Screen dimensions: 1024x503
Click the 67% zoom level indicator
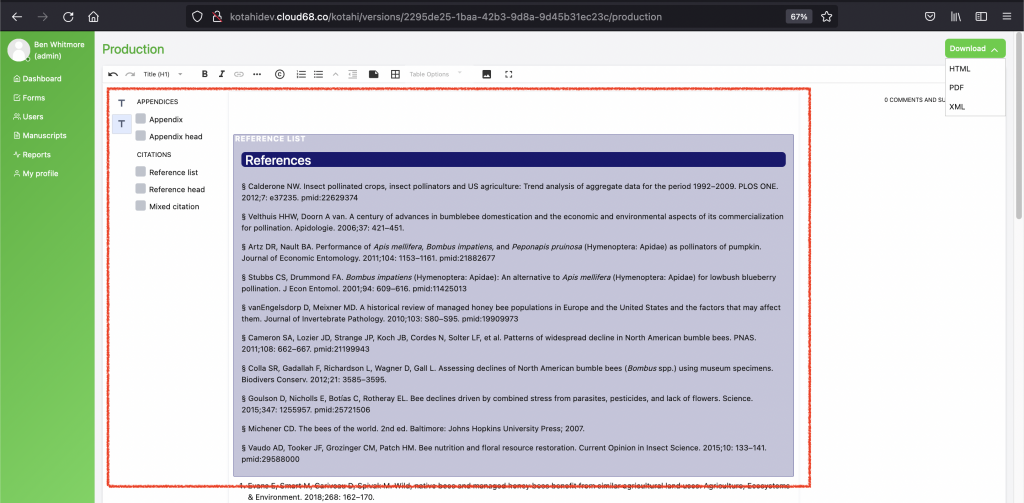coord(799,17)
